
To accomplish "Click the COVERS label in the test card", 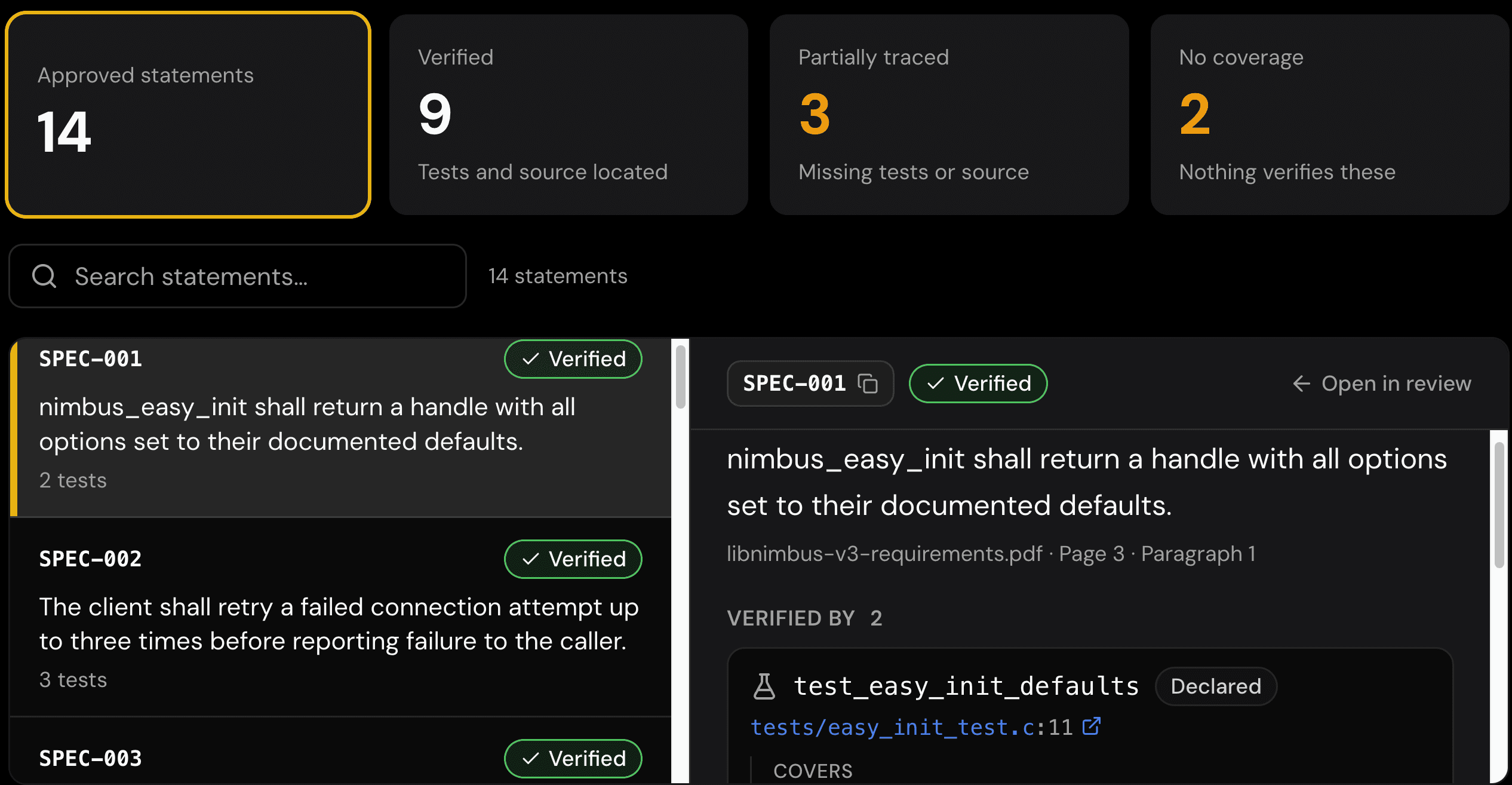I will click(x=813, y=771).
